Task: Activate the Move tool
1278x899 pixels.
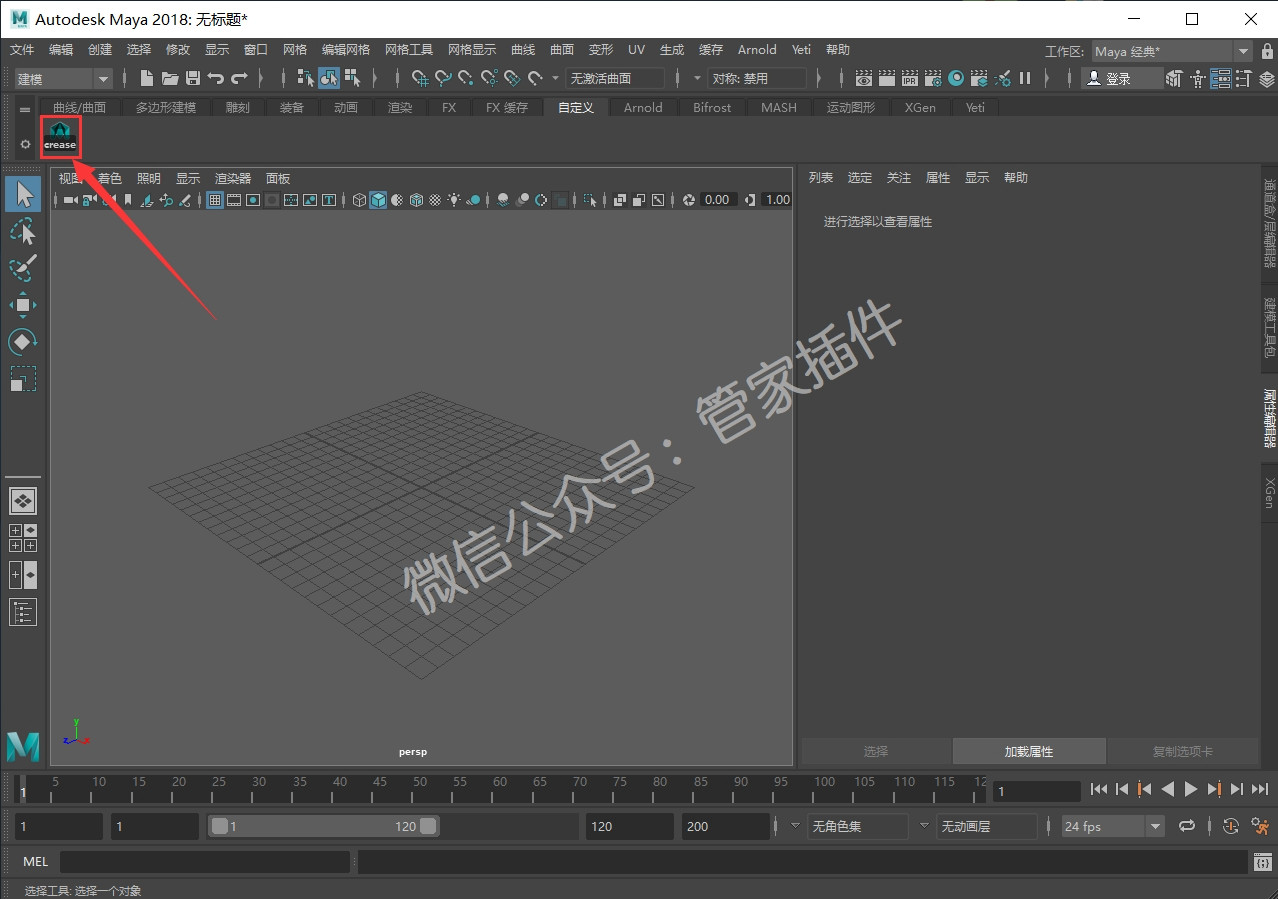Action: point(23,305)
